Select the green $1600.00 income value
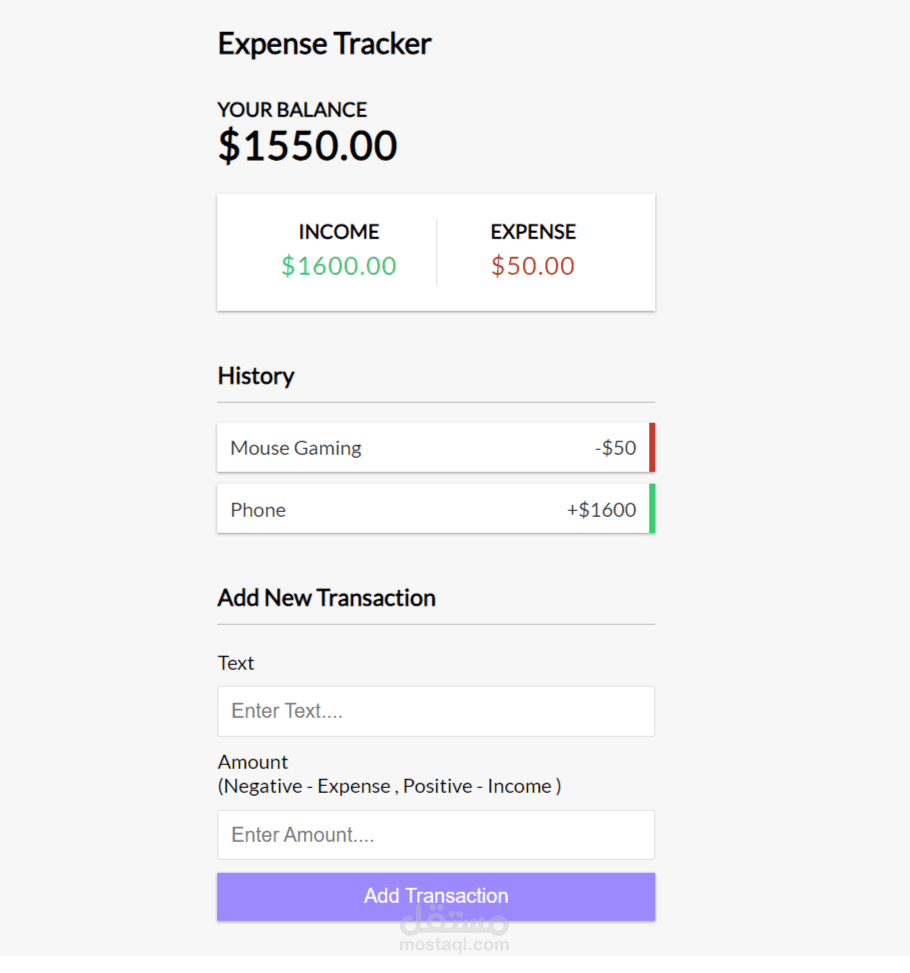Viewport: 910px width, 973px height. click(x=338, y=266)
